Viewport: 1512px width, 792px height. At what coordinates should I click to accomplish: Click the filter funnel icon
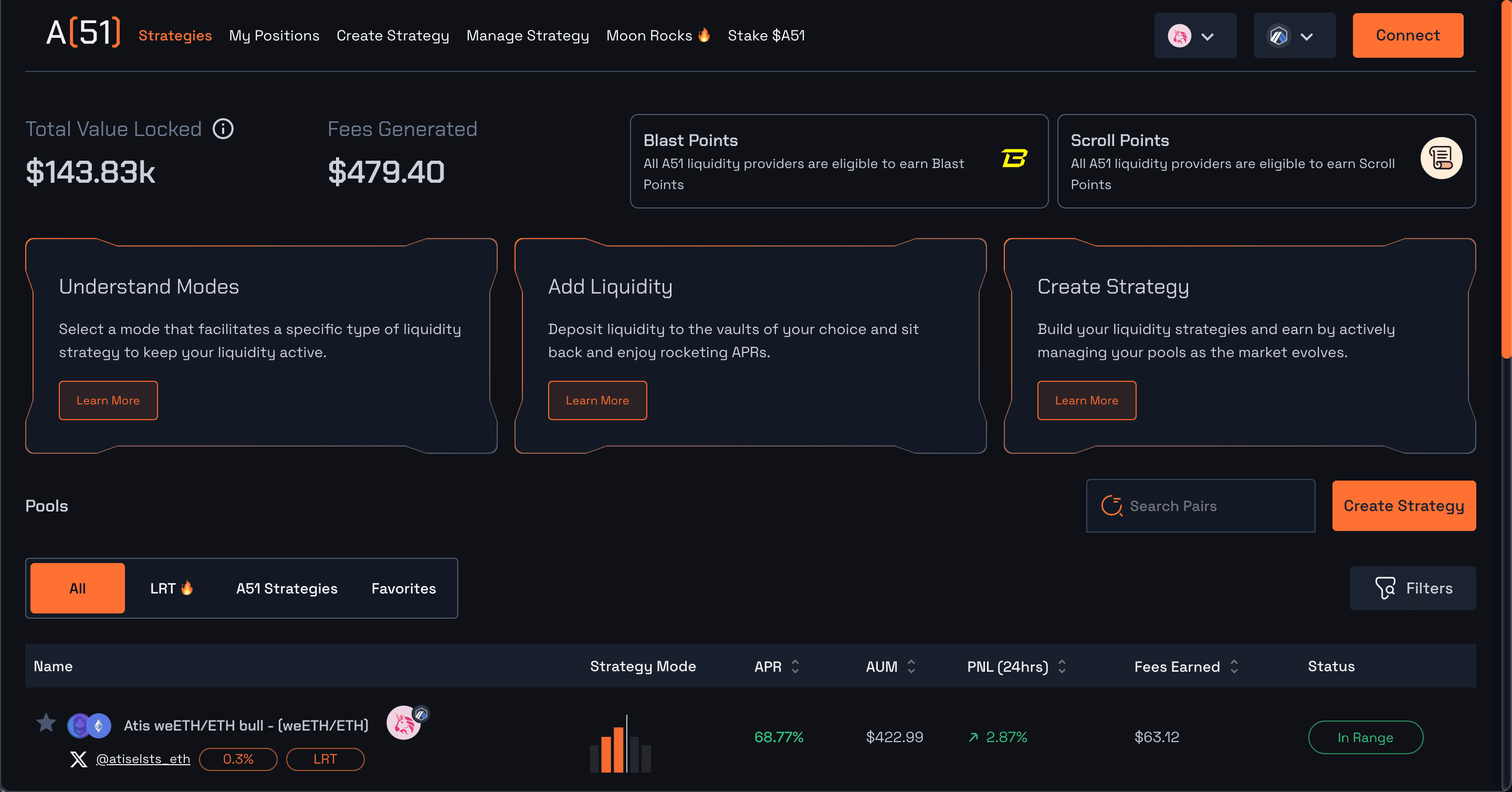pos(1385,588)
